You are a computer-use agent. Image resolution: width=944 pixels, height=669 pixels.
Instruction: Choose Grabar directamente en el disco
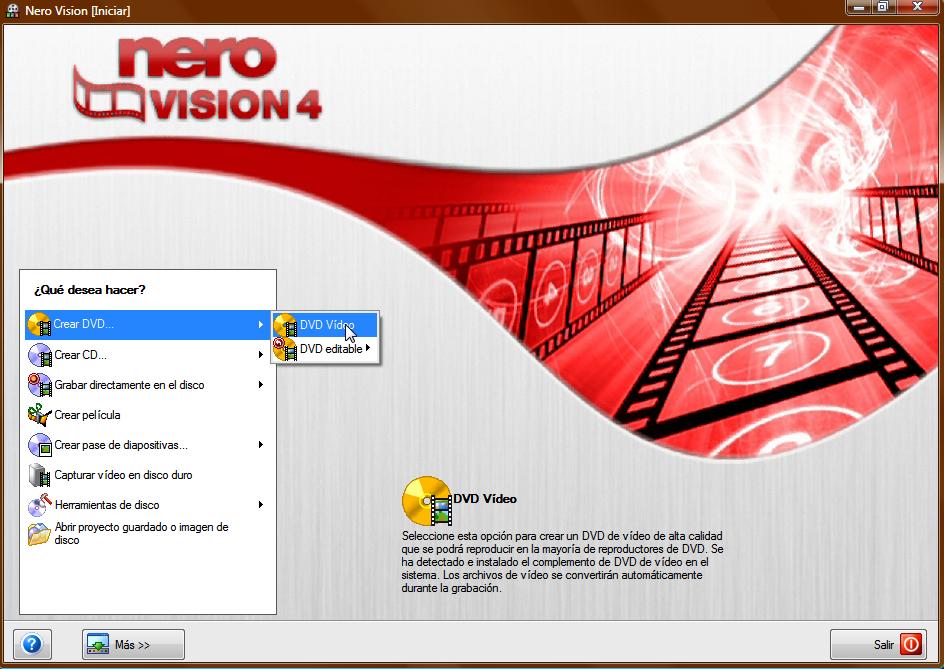tap(147, 385)
